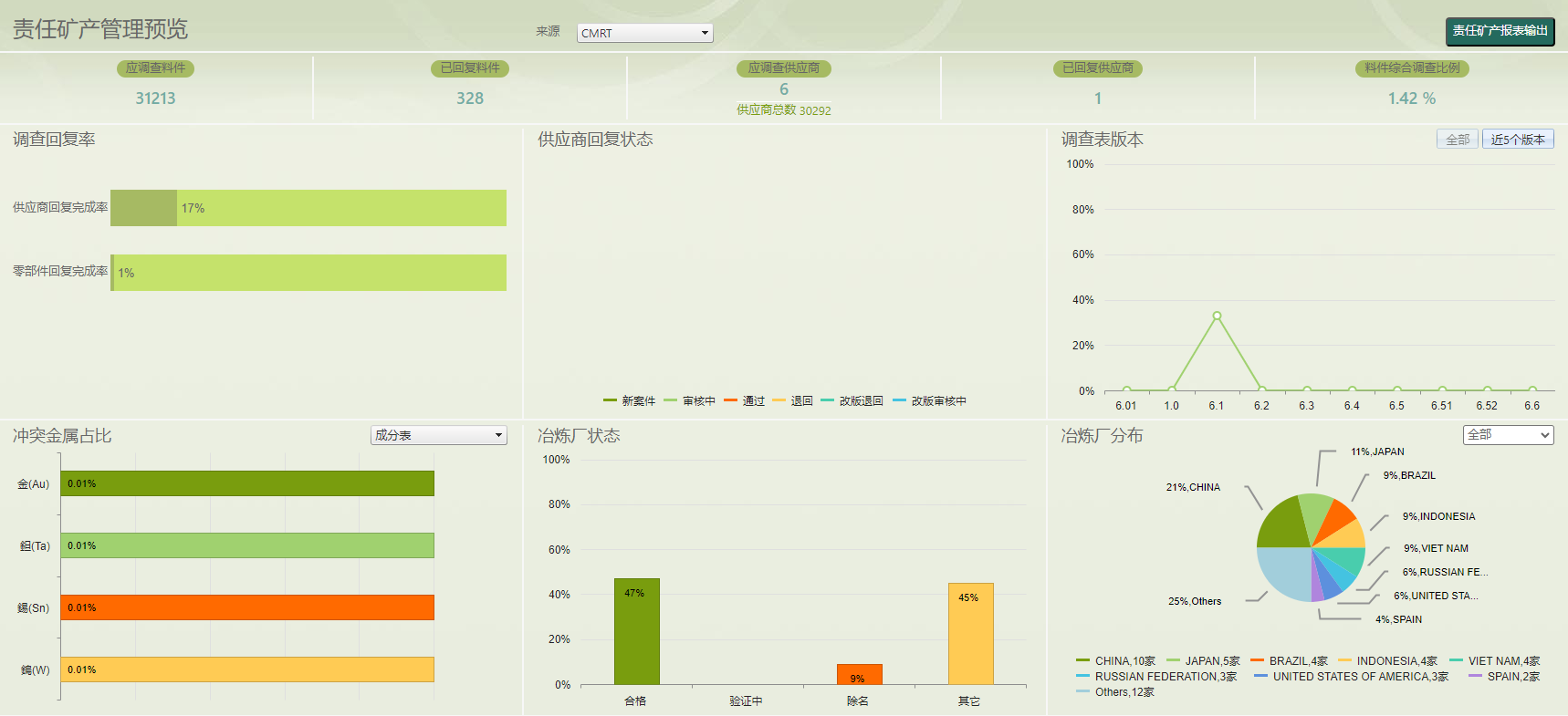Open the 成分表 dropdown
Screen dimensions: 1568x716
[438, 435]
